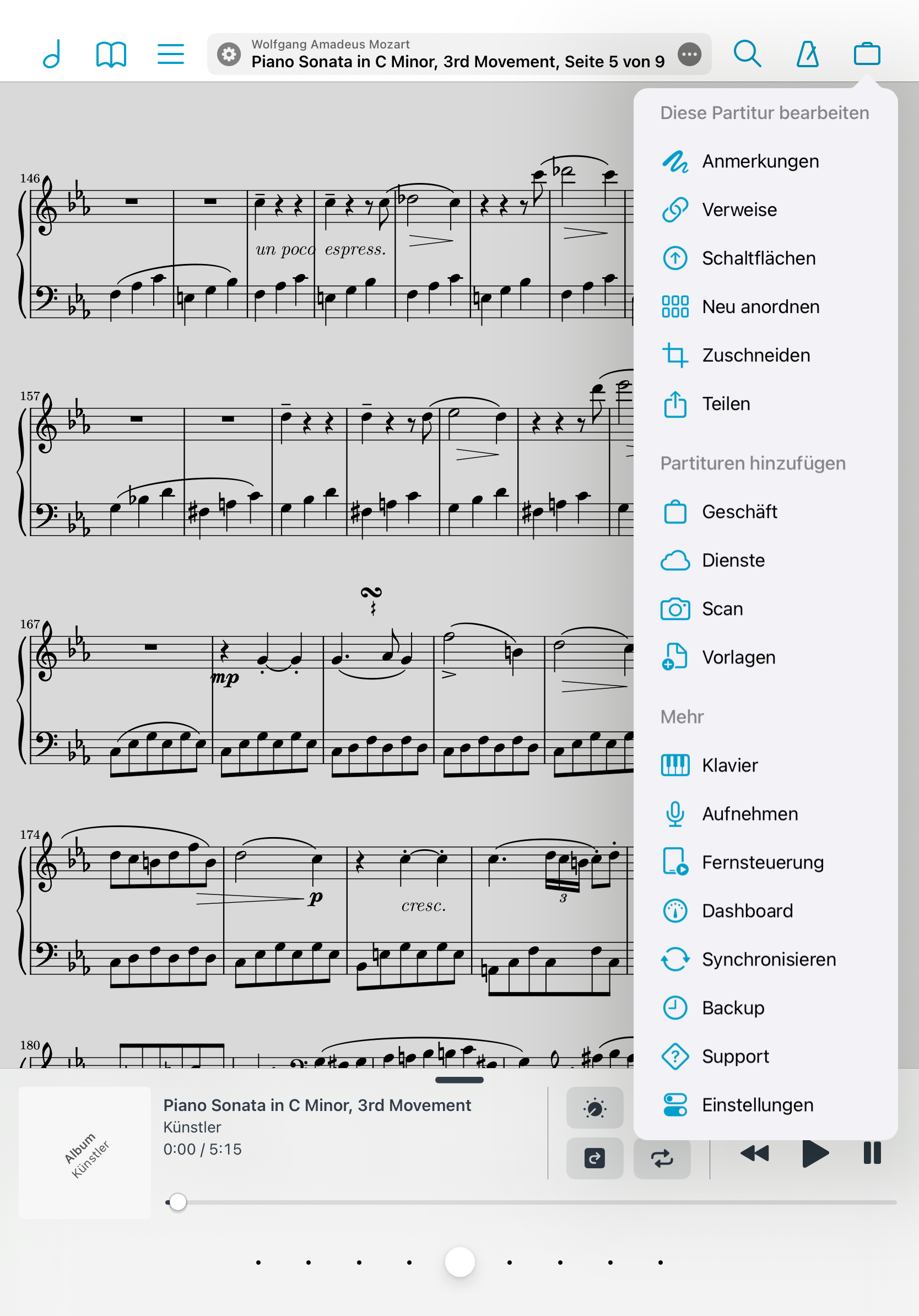The width and height of the screenshot is (919, 1316).
Task: Collapse the audio panel using its grab handle
Action: pos(459,1080)
